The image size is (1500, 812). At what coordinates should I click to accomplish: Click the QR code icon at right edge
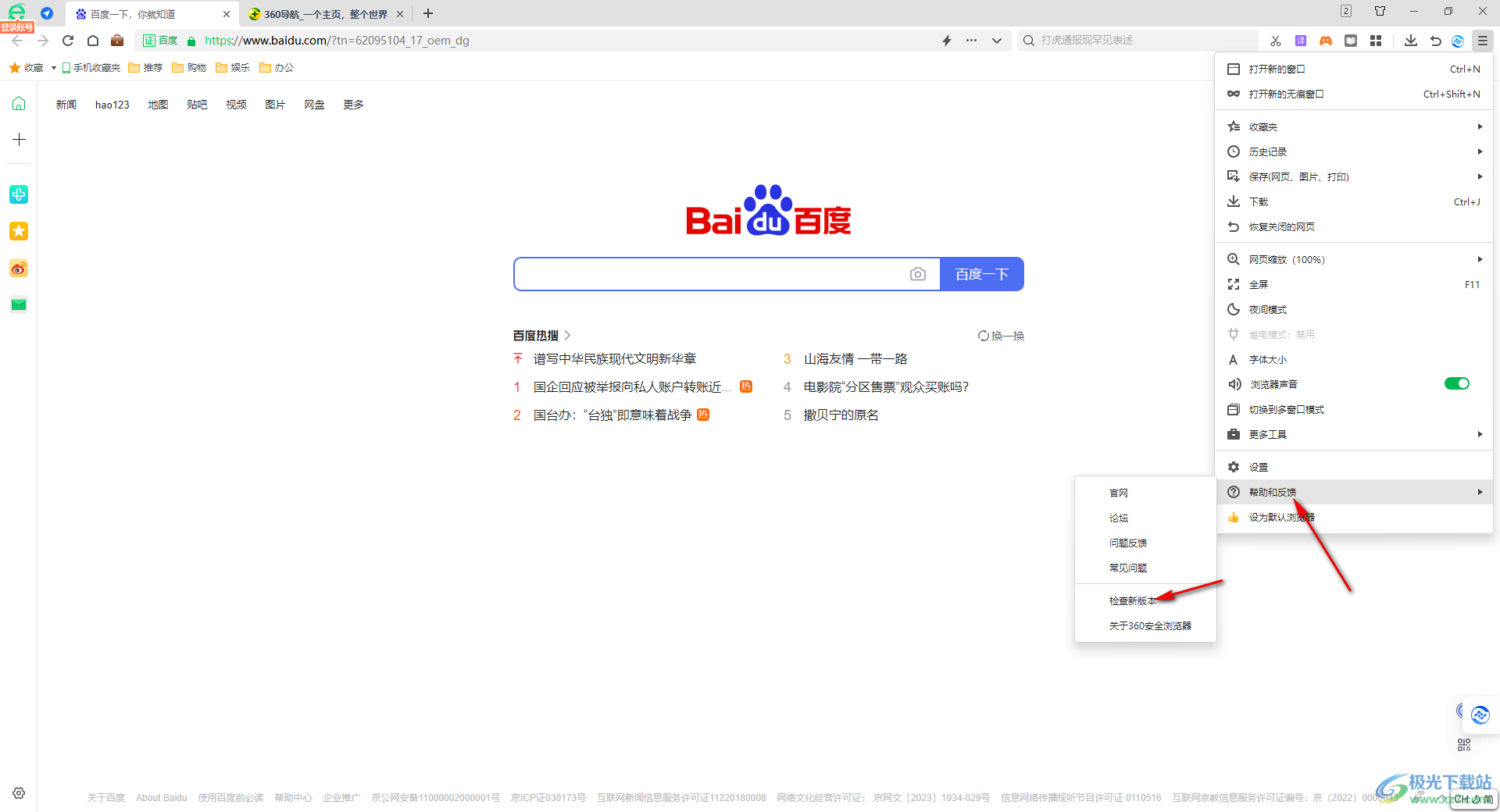(1464, 745)
